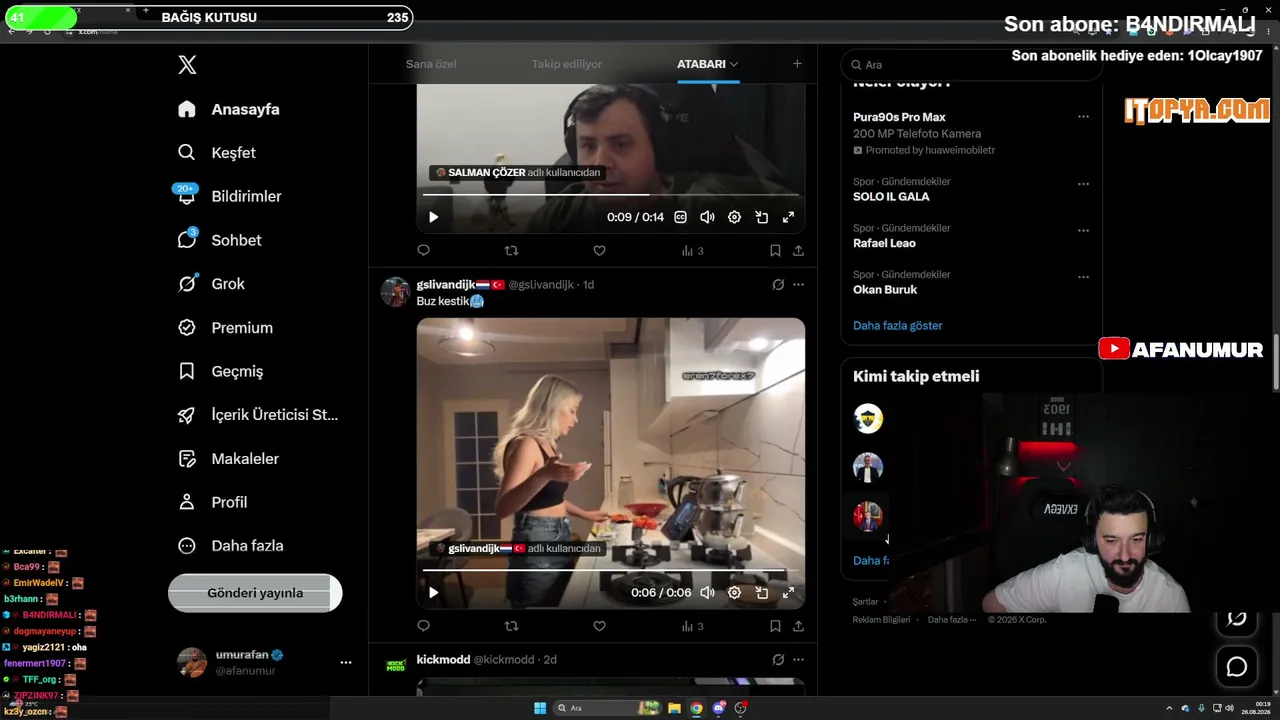Open more options for the kickmodd post
The width and height of the screenshot is (1280, 720).
point(798,660)
